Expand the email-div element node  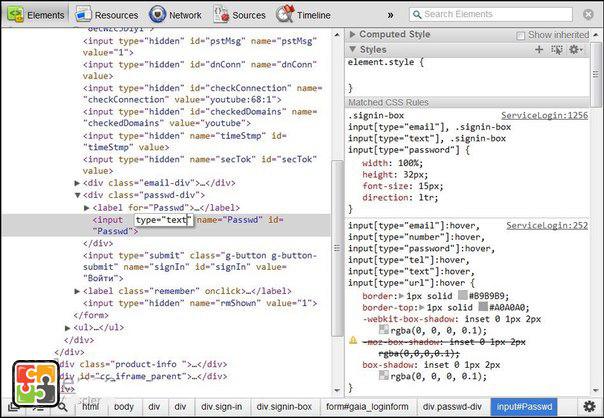coord(78,183)
